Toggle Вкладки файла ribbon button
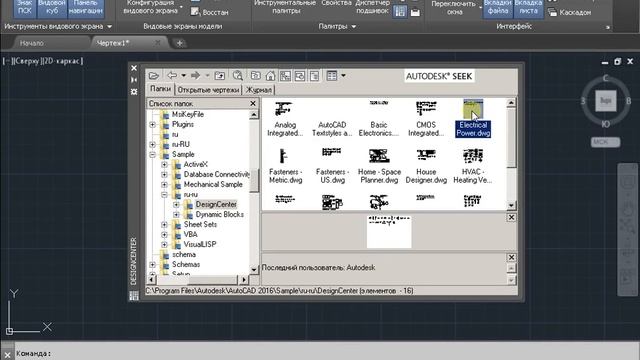The width and height of the screenshot is (640, 360). (498, 8)
